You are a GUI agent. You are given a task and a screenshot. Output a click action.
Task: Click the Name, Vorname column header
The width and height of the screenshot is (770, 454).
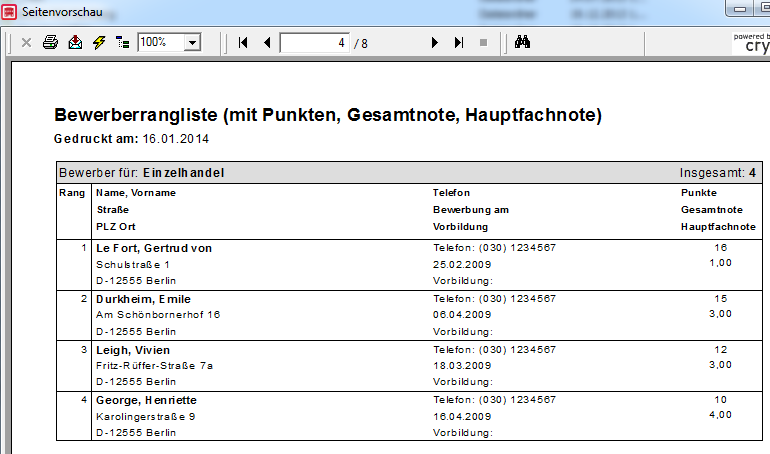coord(136,193)
